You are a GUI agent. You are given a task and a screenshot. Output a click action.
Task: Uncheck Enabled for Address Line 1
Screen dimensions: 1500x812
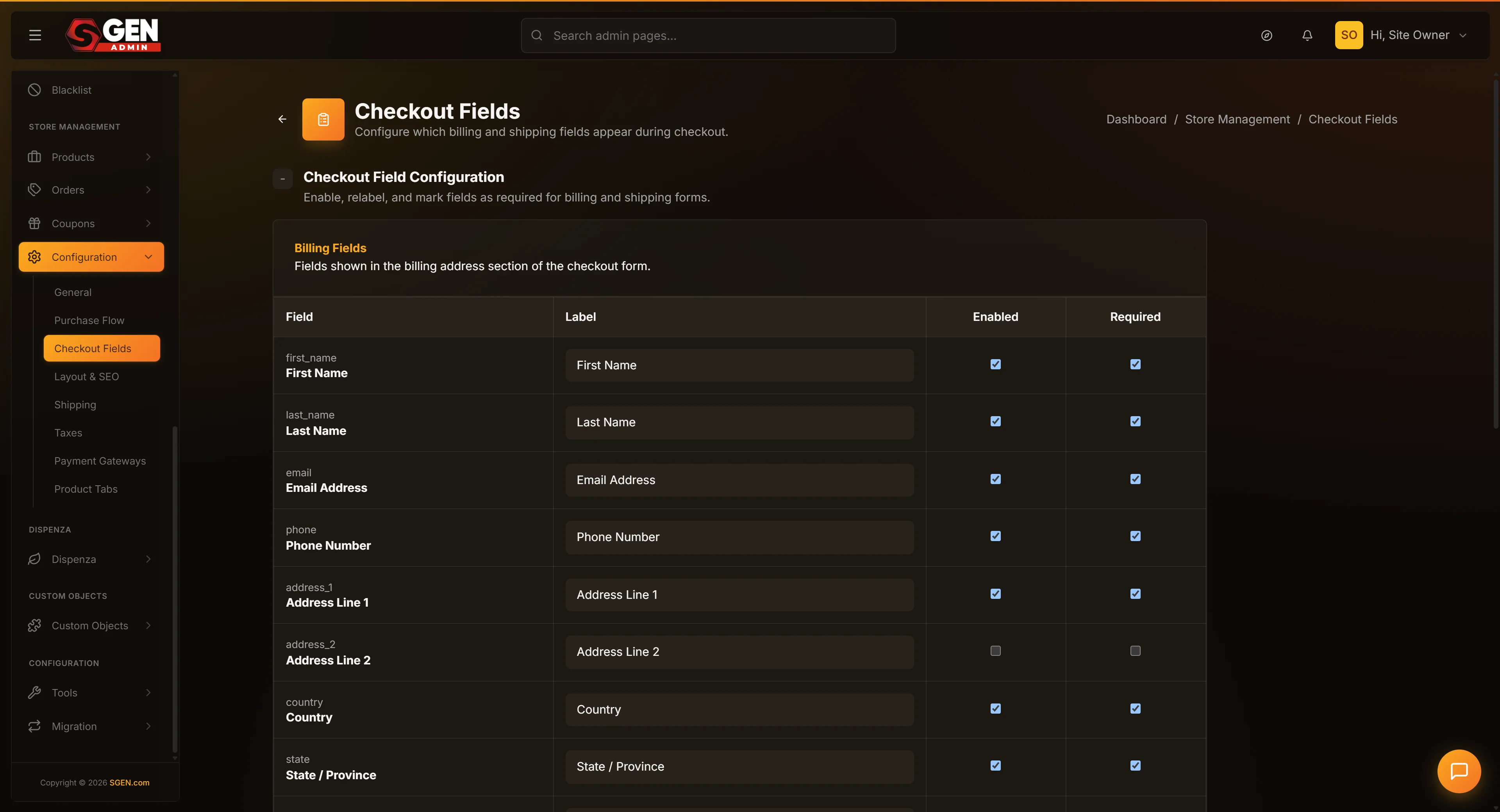pyautogui.click(x=996, y=594)
